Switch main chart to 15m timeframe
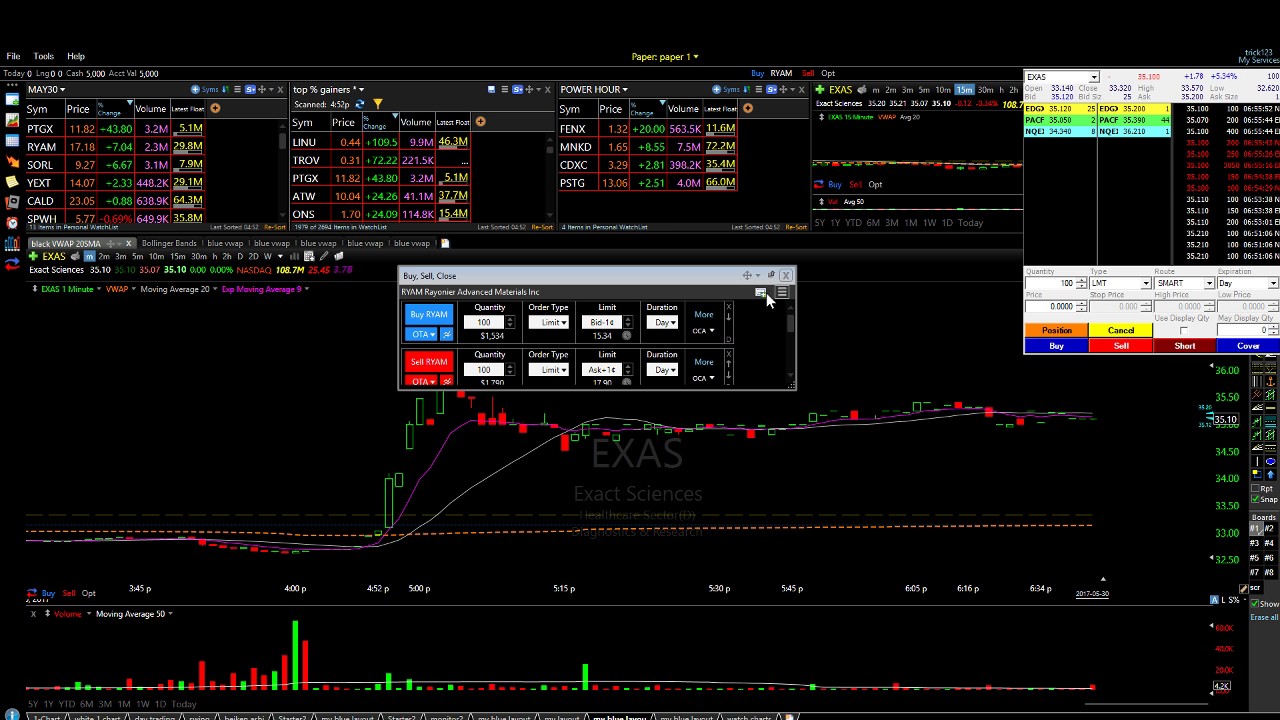The image size is (1280, 720). pos(177,257)
